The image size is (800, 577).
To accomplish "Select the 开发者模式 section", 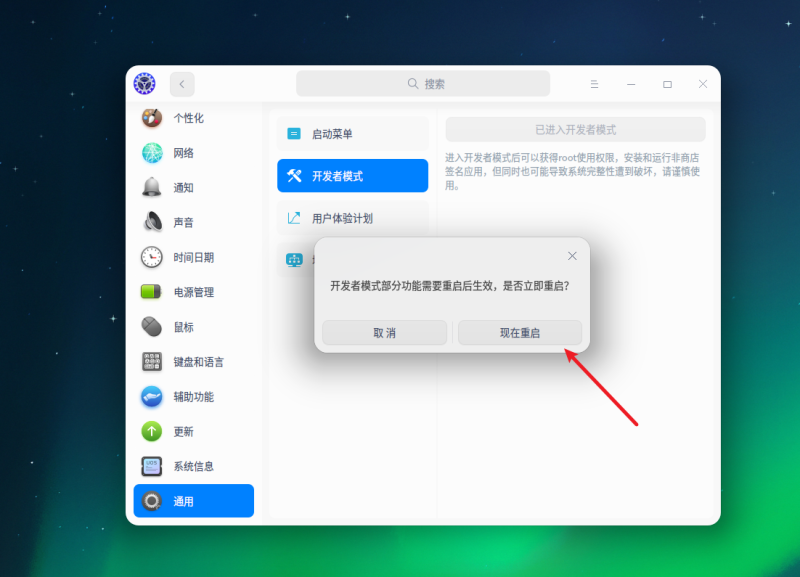I will pyautogui.click(x=353, y=176).
